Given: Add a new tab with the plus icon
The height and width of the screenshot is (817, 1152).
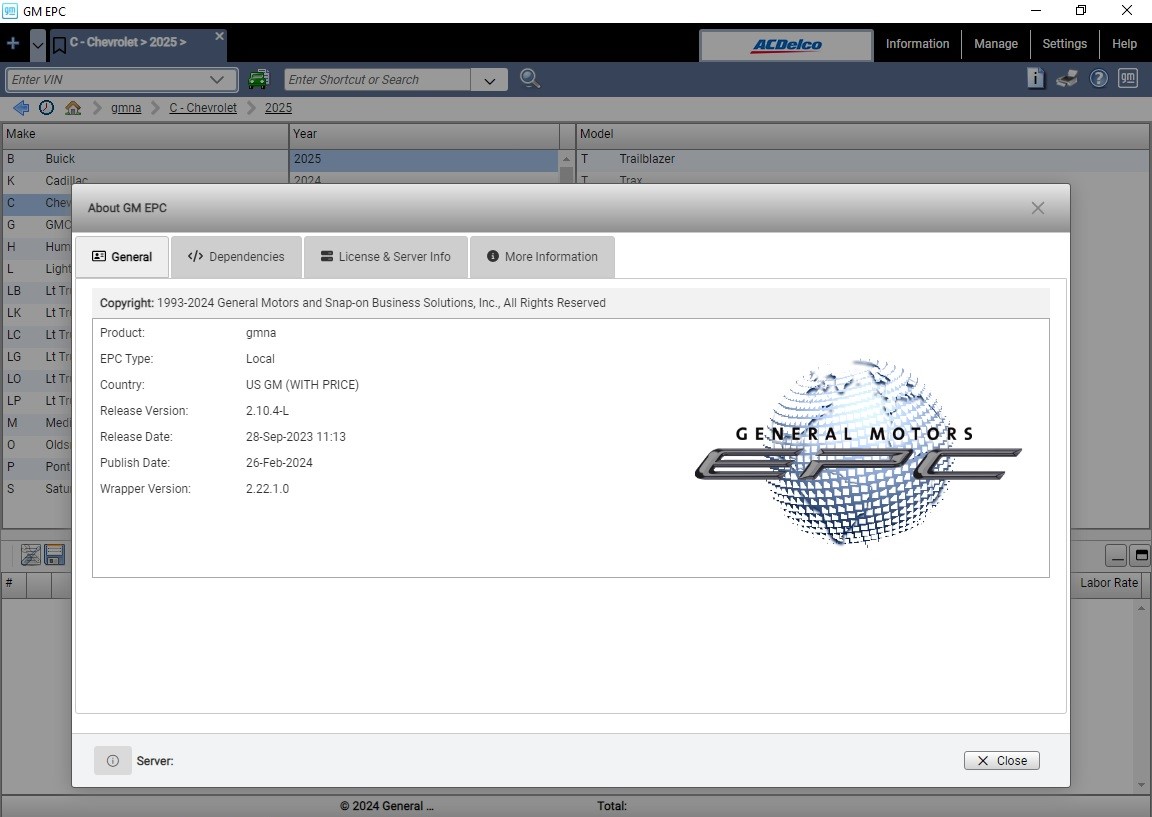Looking at the screenshot, I should 12,43.
